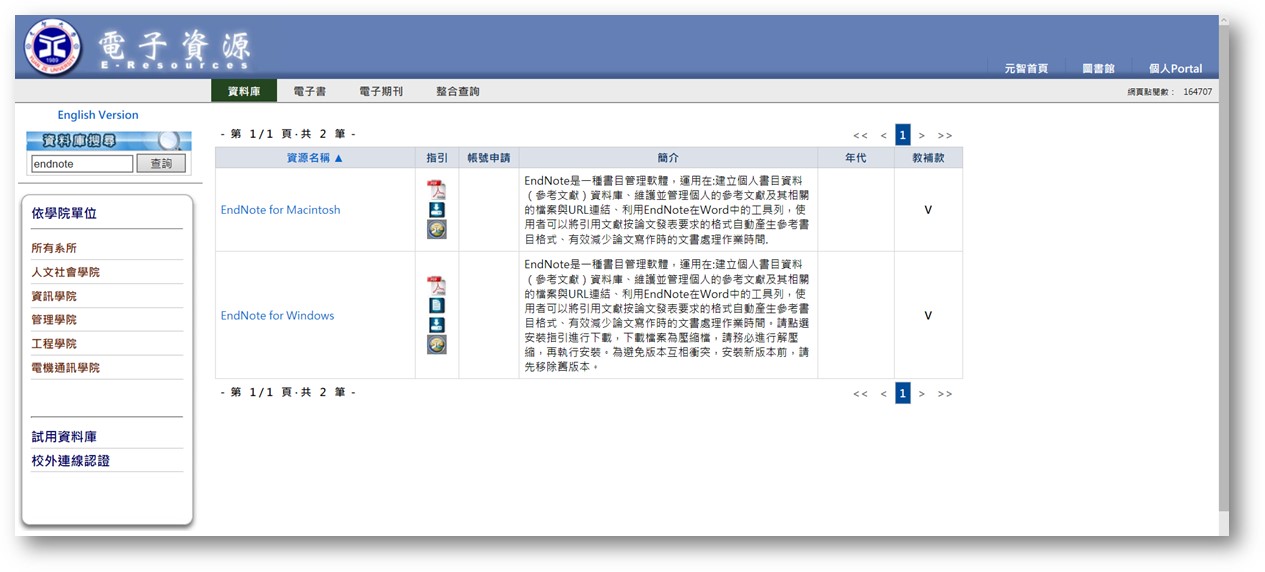
Task: Open 校外連線認證 in the sidebar
Action: click(70, 461)
